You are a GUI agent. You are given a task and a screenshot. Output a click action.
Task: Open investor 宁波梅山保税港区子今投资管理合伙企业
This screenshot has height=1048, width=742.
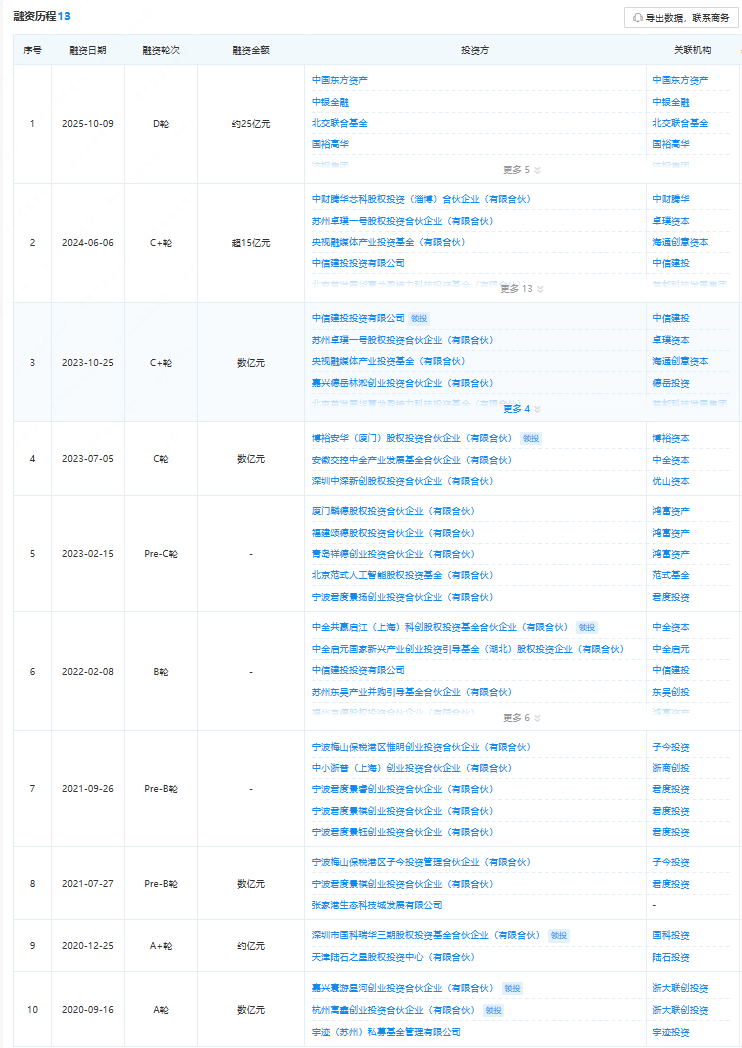click(421, 862)
